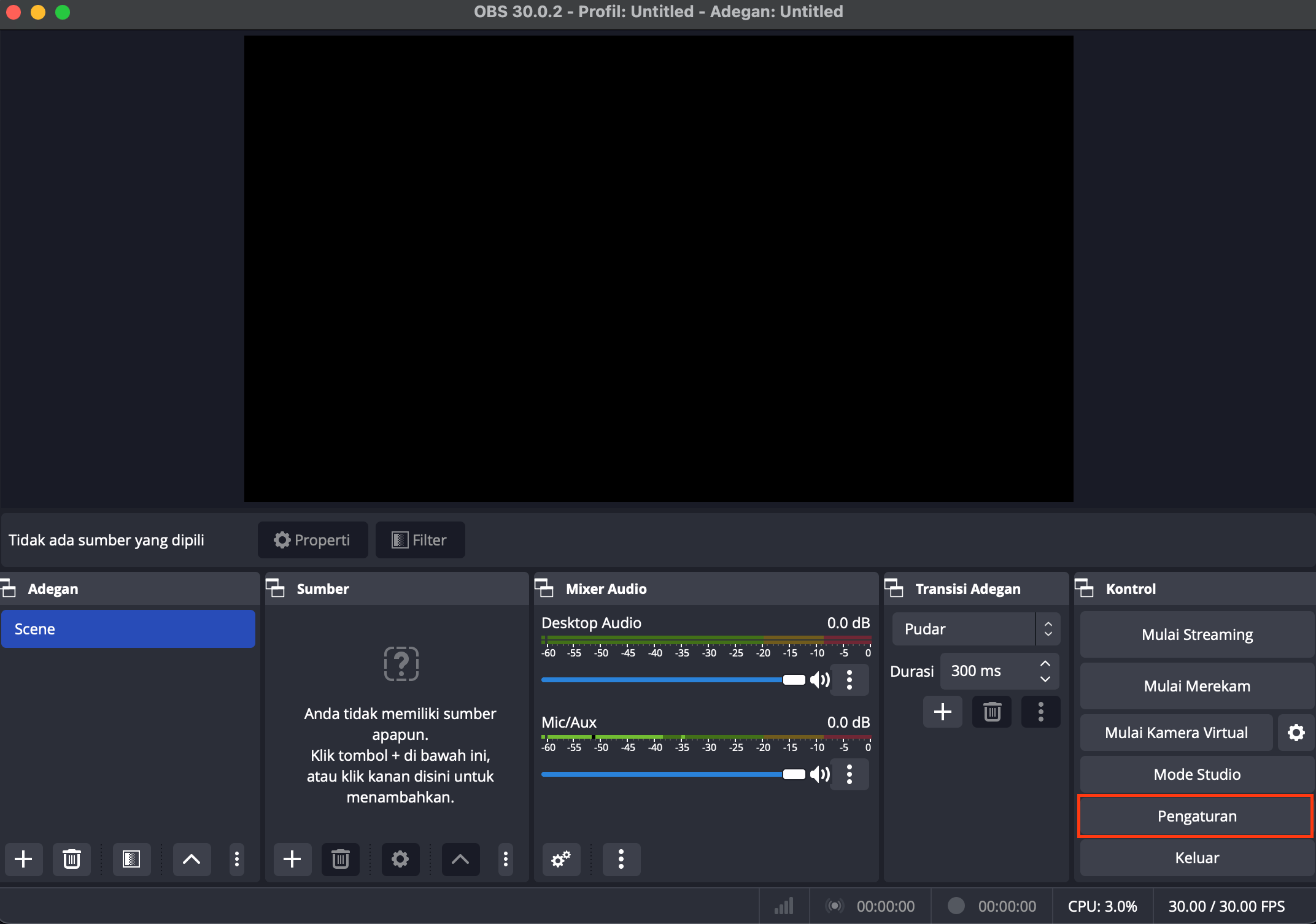Open source properties gear in Sumber panel
1316x924 pixels.
[x=400, y=859]
